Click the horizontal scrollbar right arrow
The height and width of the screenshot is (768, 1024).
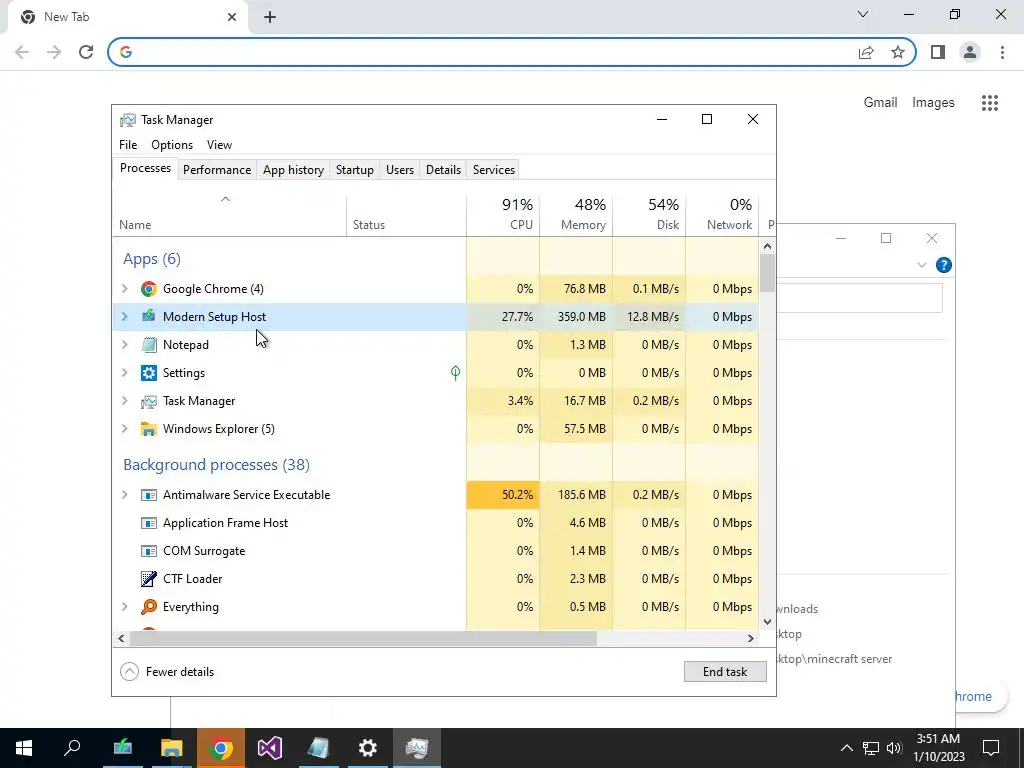(751, 639)
